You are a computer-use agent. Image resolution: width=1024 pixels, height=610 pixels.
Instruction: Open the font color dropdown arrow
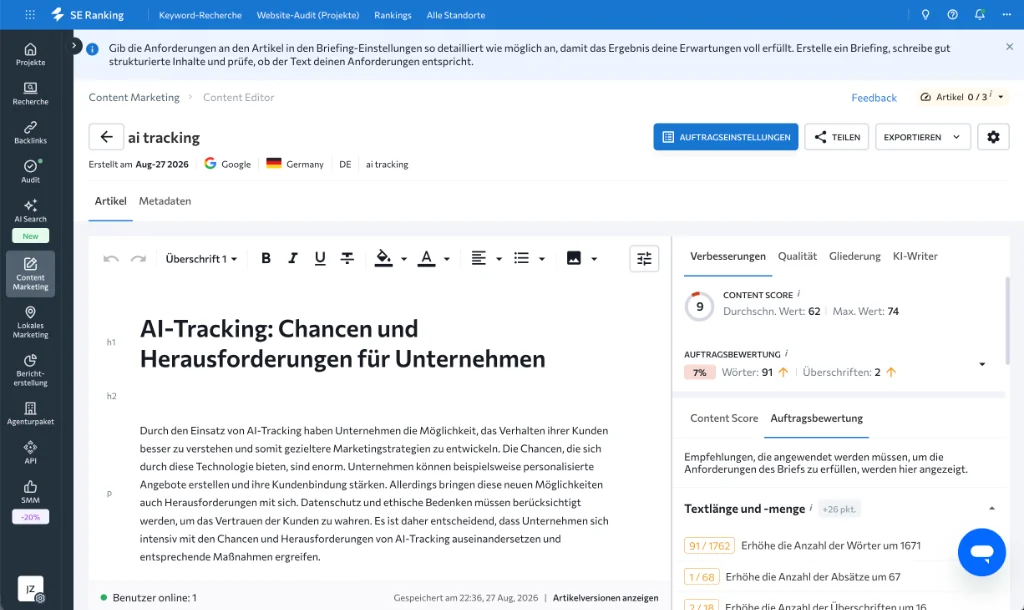447,259
